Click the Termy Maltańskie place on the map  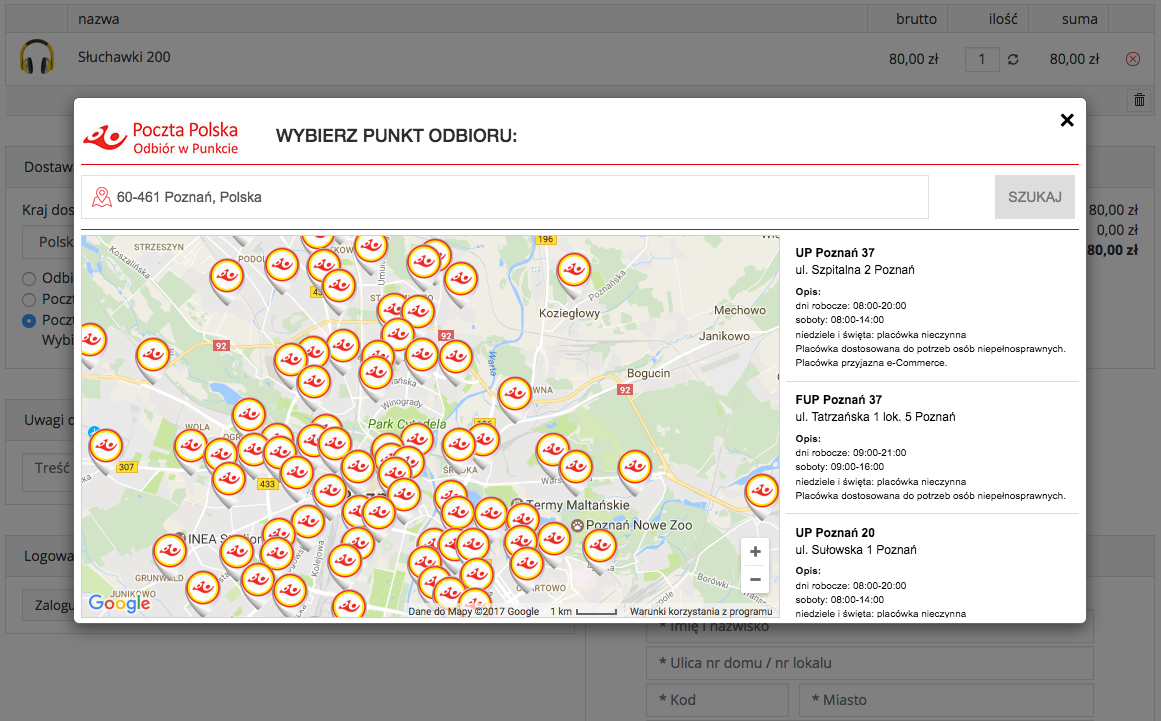[578, 505]
